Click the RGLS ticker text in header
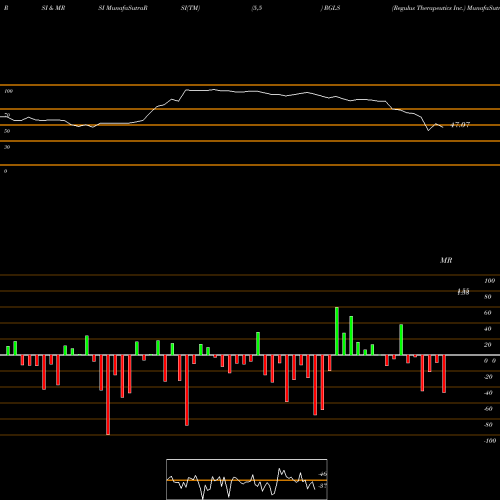The height and width of the screenshot is (500, 500). [332, 8]
